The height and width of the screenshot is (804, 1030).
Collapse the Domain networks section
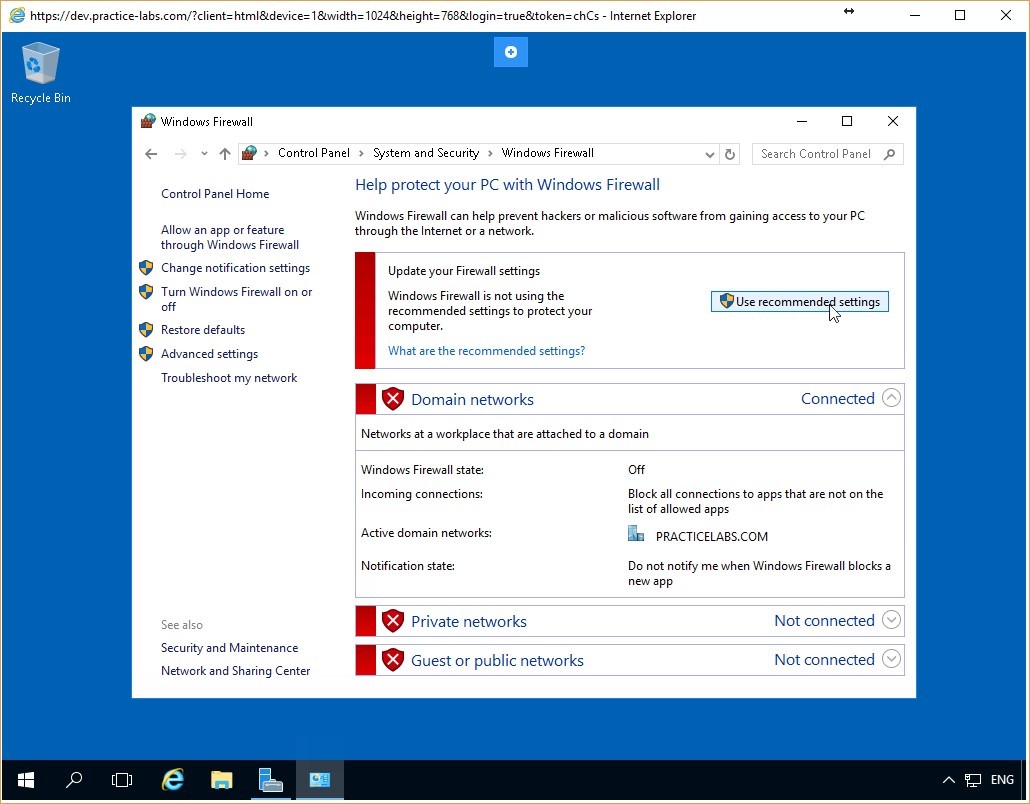pyautogui.click(x=891, y=398)
